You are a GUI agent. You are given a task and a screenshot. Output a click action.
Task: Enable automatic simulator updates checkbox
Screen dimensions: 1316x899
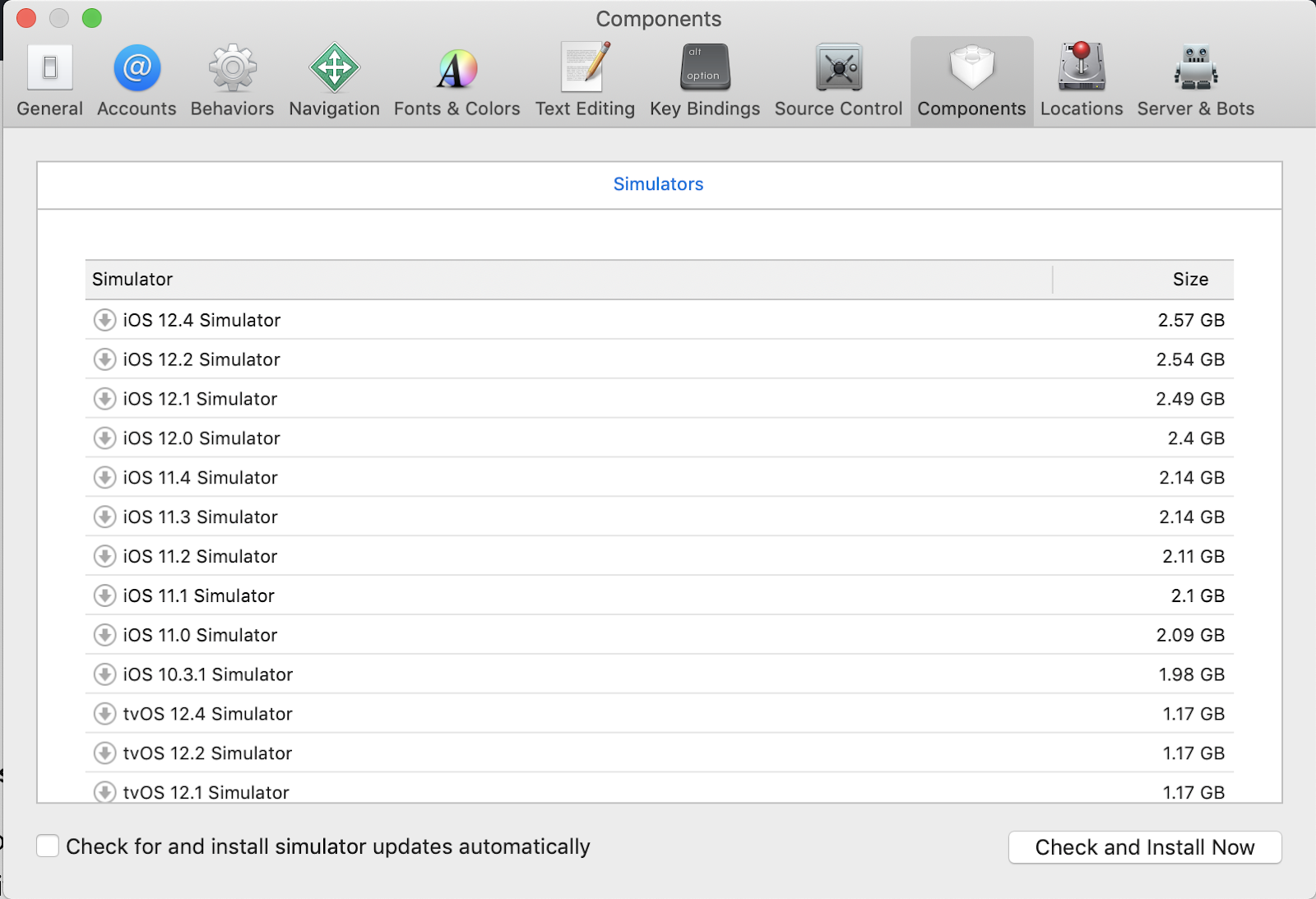tap(48, 846)
